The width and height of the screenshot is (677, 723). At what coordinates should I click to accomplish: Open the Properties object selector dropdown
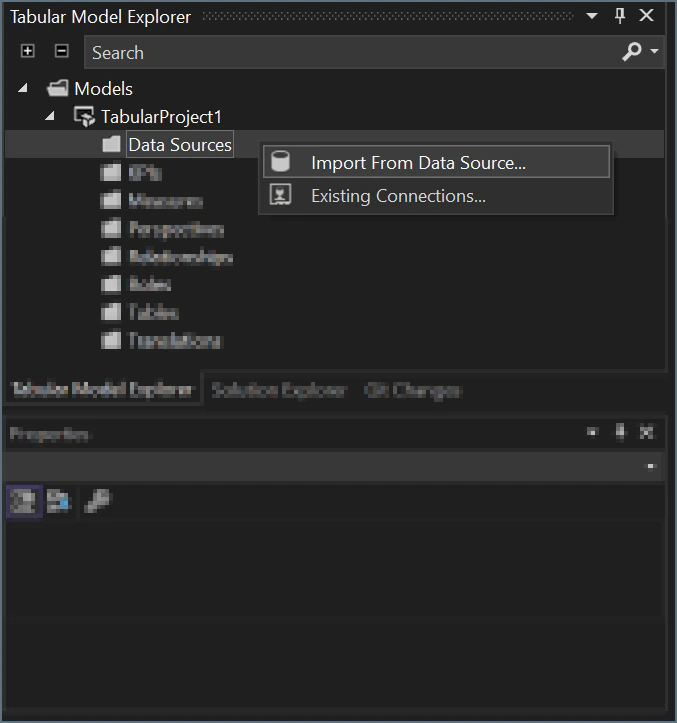click(x=650, y=466)
